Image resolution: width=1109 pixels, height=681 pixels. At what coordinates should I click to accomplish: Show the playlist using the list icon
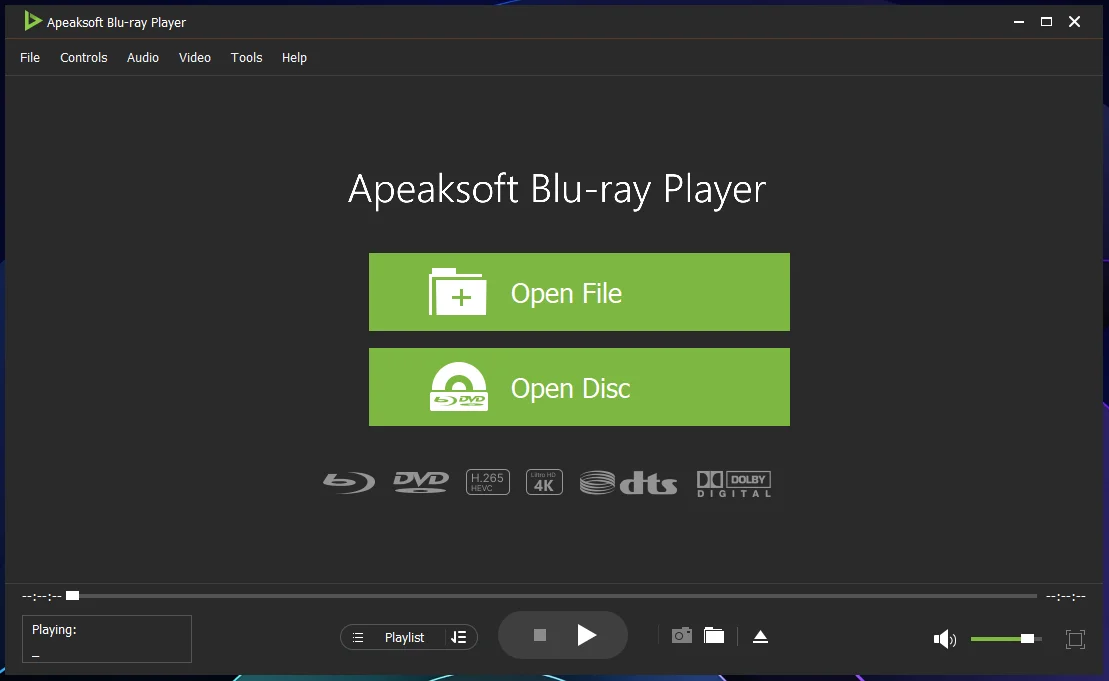(358, 637)
